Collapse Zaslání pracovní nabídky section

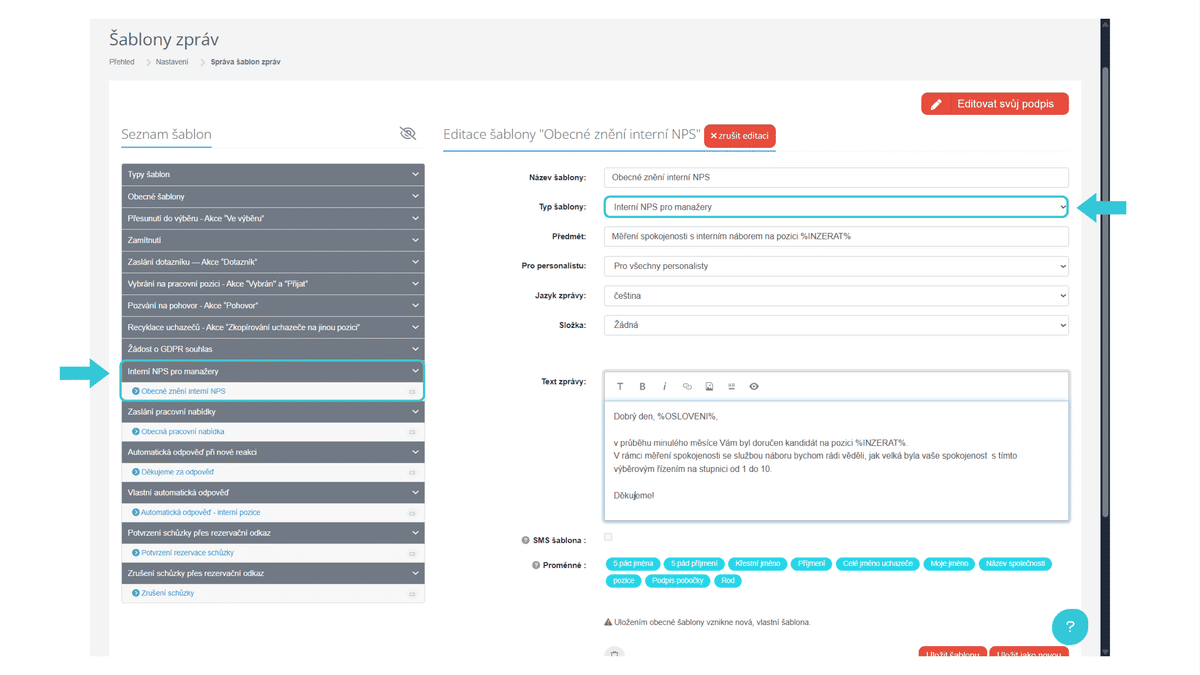click(273, 412)
